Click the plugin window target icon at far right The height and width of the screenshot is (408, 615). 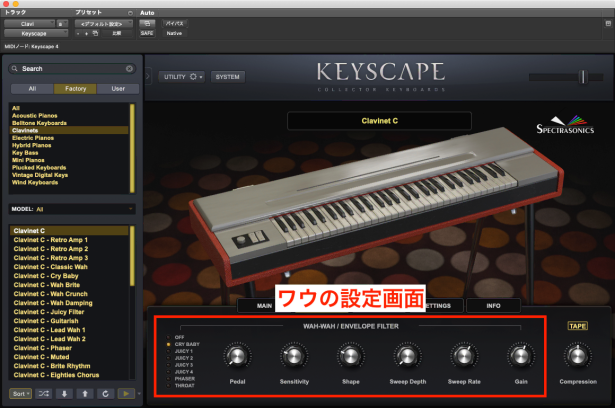pos(608,24)
